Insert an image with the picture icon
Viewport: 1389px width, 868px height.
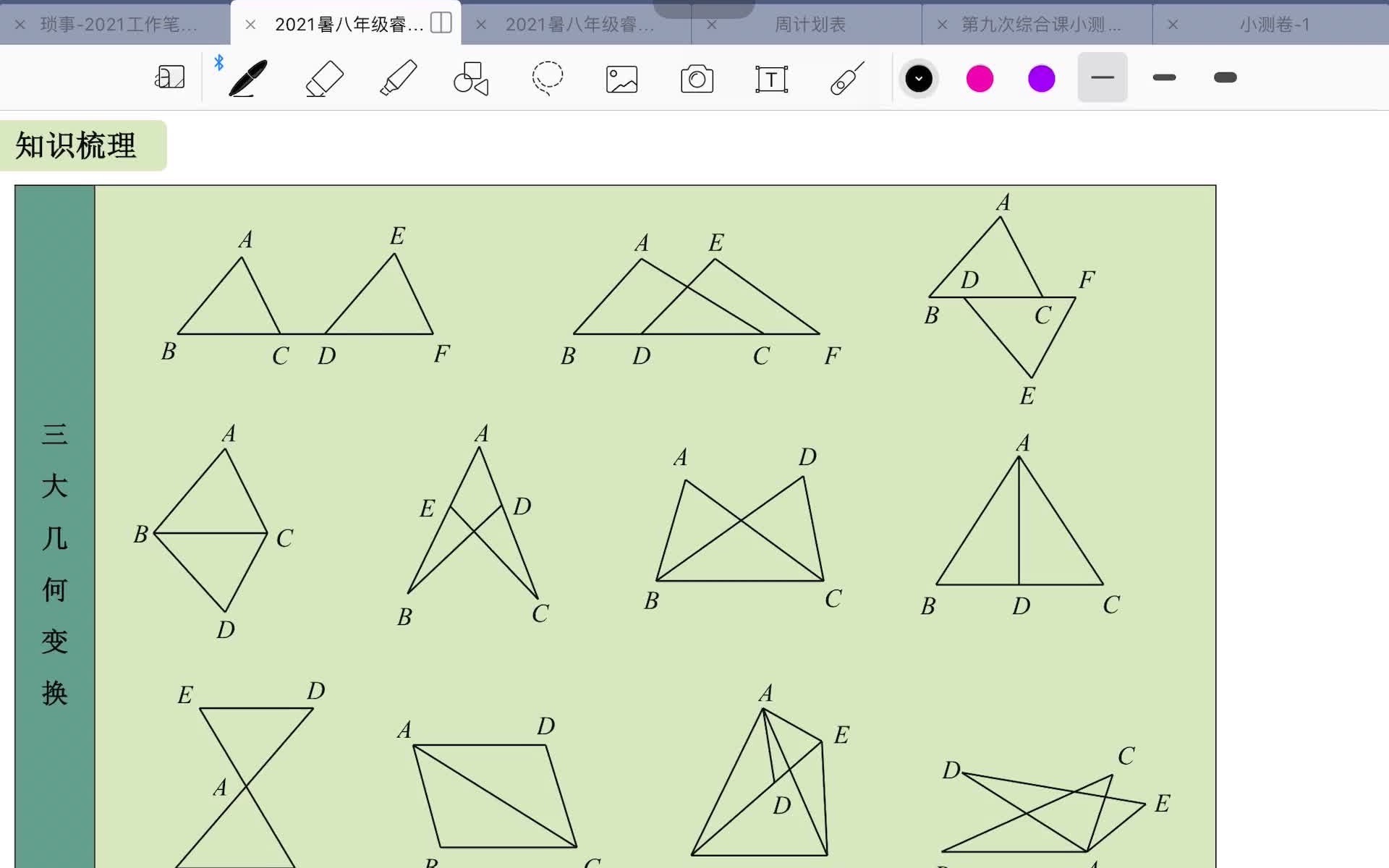tap(621, 79)
